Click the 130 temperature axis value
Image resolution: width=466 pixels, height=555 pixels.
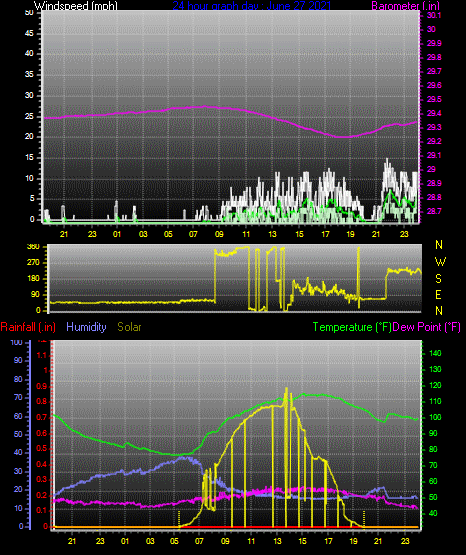[x=435, y=369]
